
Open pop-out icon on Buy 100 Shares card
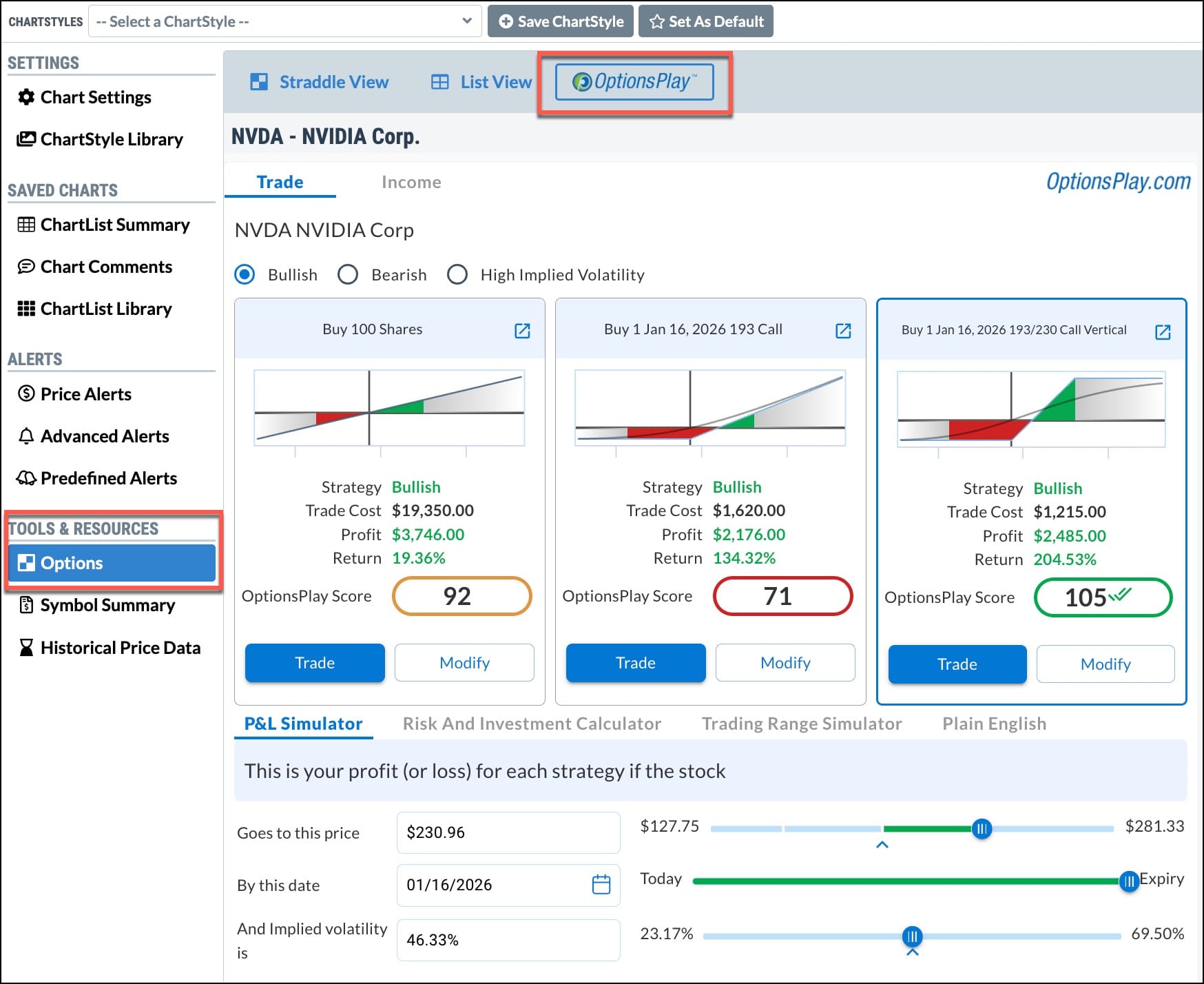[x=522, y=331]
